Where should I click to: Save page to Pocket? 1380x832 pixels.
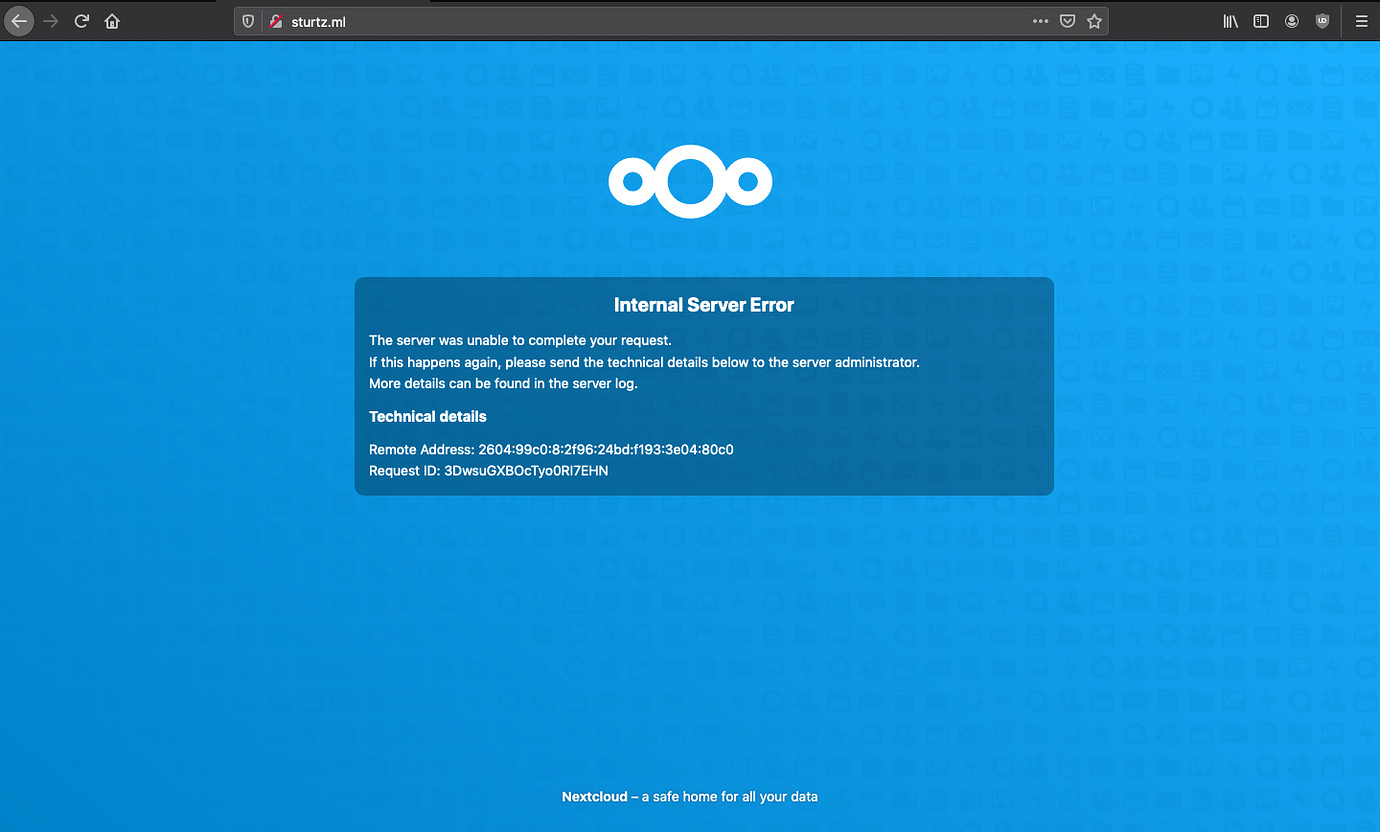pos(1067,21)
